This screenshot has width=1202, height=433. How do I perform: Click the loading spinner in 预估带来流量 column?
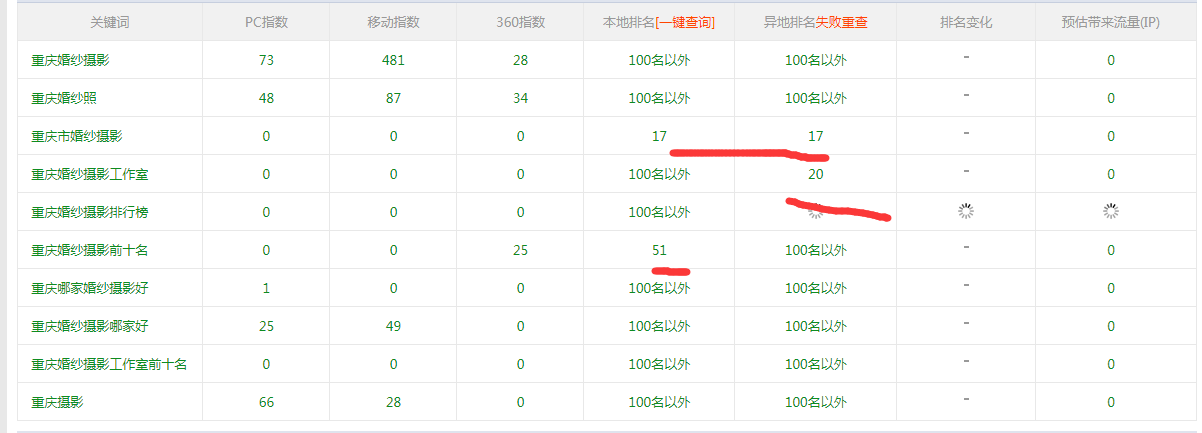coord(1110,211)
